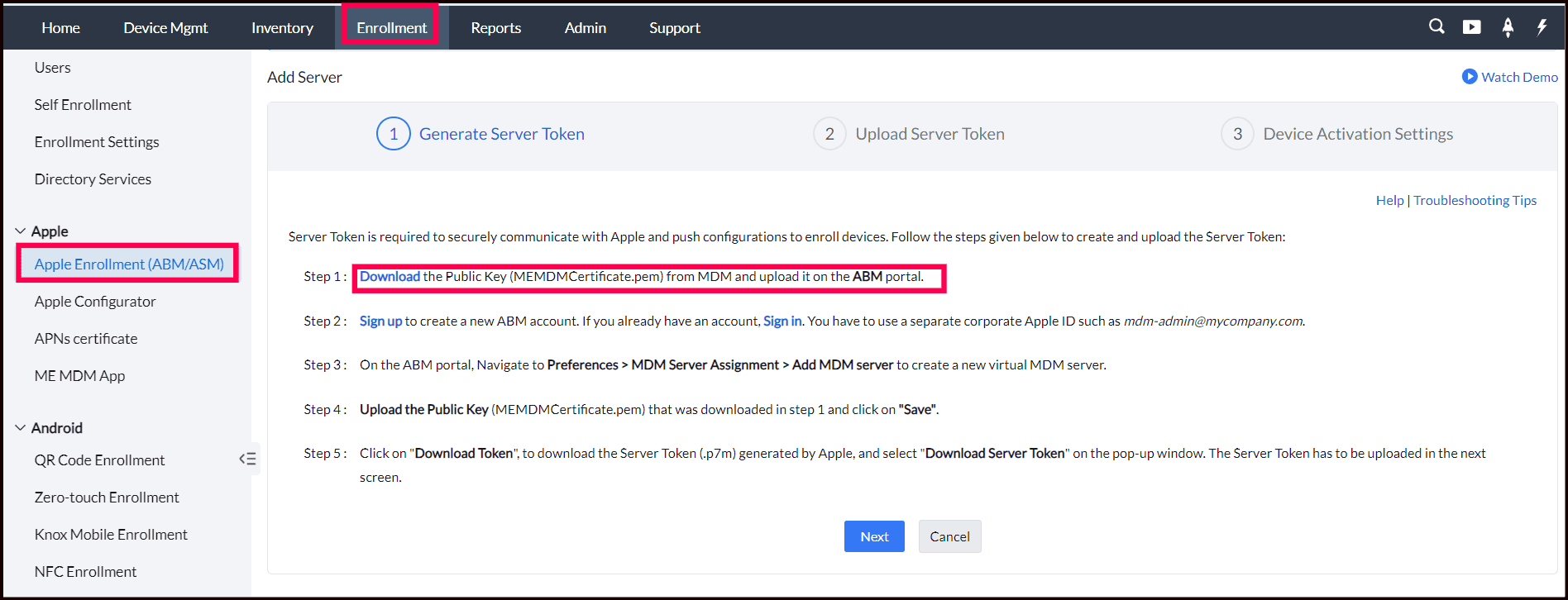Switch to the Inventory tab

point(282,28)
